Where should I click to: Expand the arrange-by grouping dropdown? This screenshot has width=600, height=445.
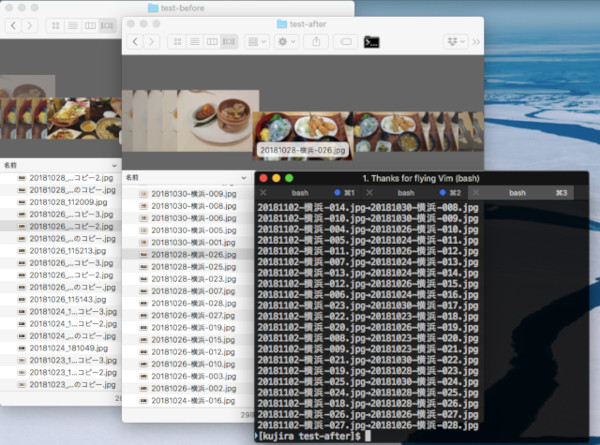[x=256, y=42]
